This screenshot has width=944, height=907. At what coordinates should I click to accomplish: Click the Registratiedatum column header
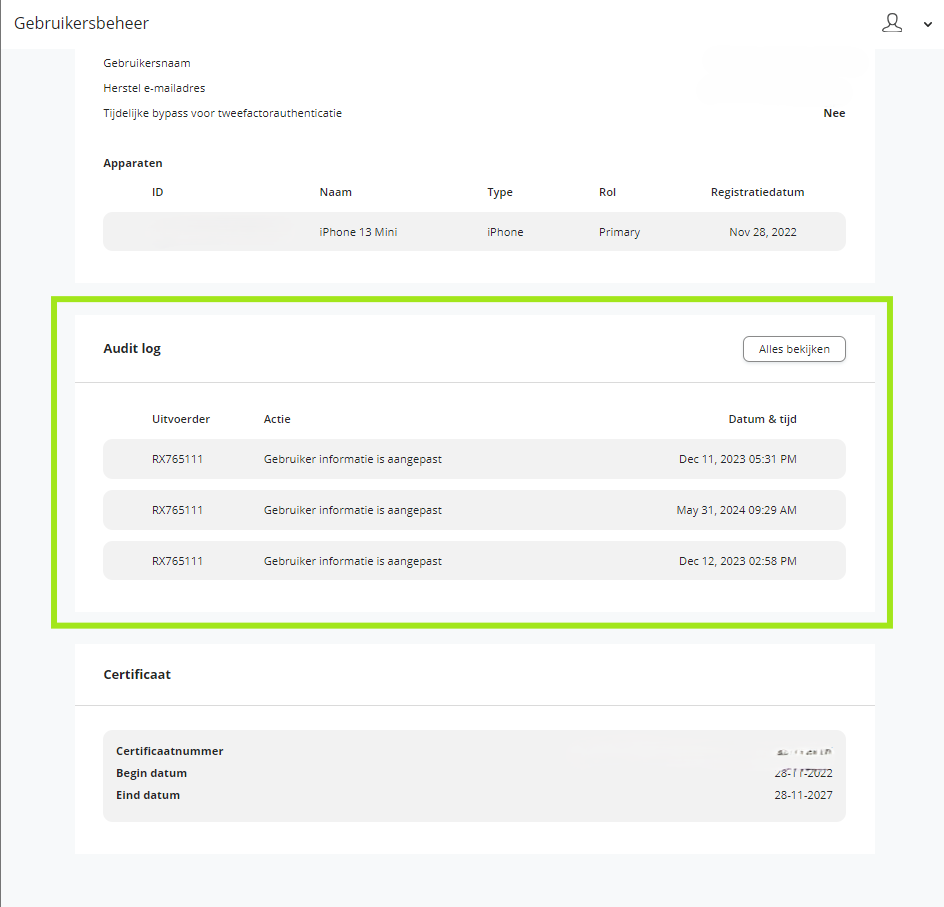757,192
